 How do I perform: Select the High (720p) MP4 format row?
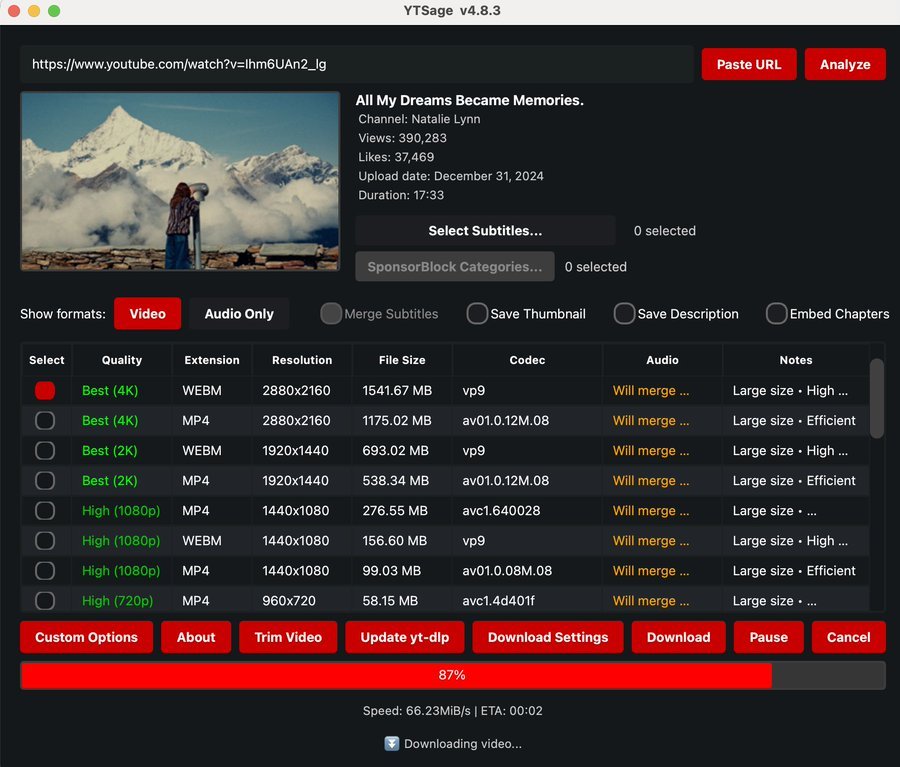pyautogui.click(x=45, y=600)
